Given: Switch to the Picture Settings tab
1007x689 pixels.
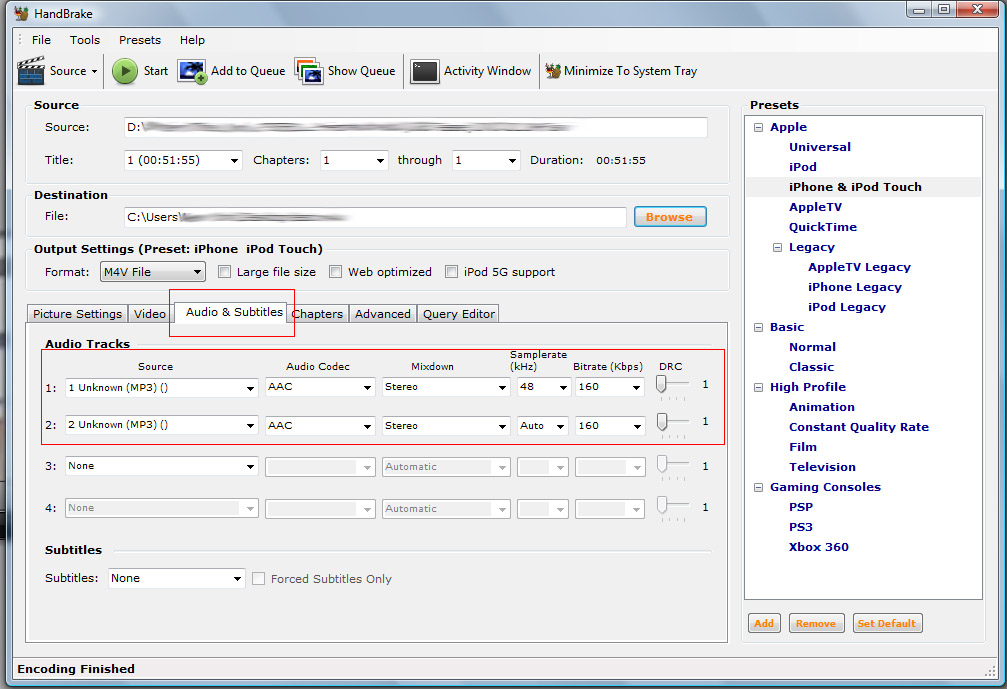Looking at the screenshot, I should point(77,314).
